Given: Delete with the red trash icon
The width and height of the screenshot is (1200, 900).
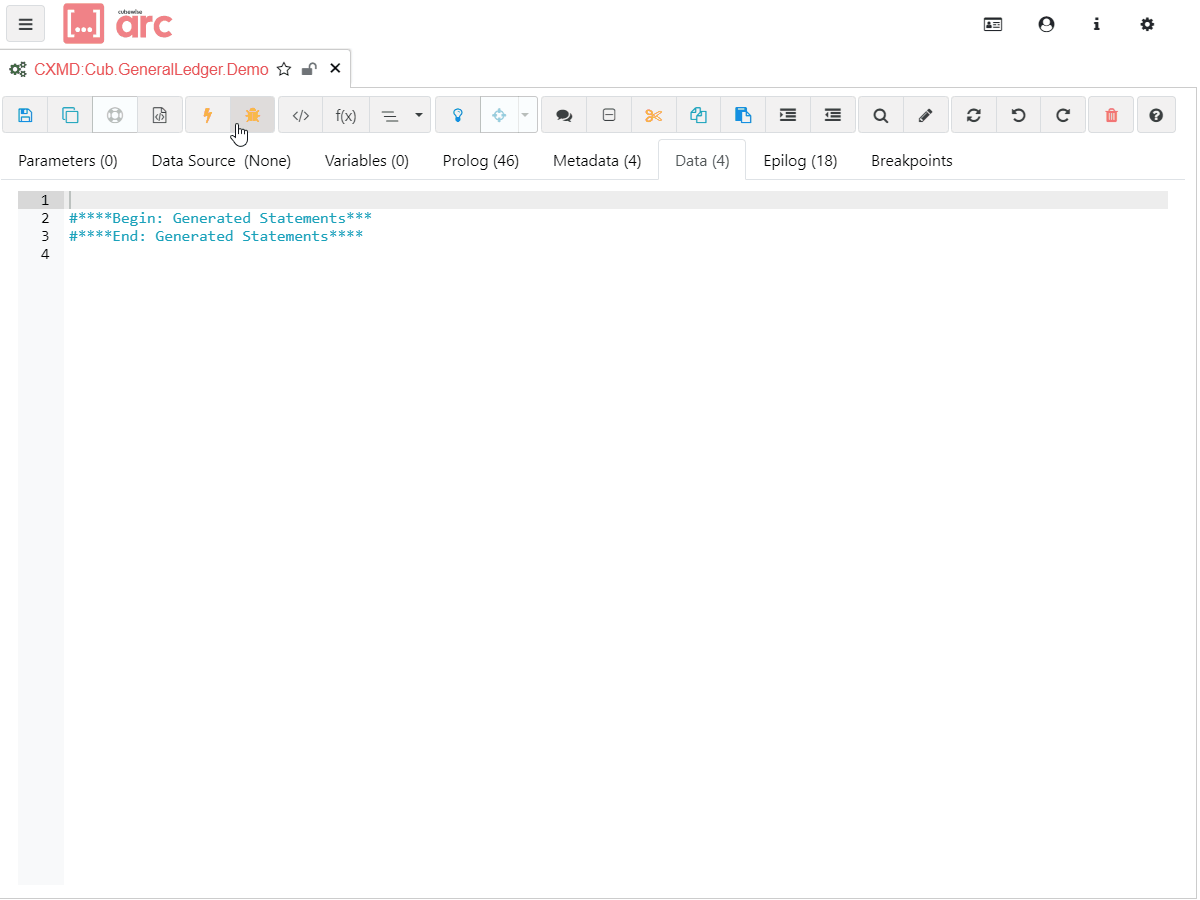Looking at the screenshot, I should point(1111,115).
